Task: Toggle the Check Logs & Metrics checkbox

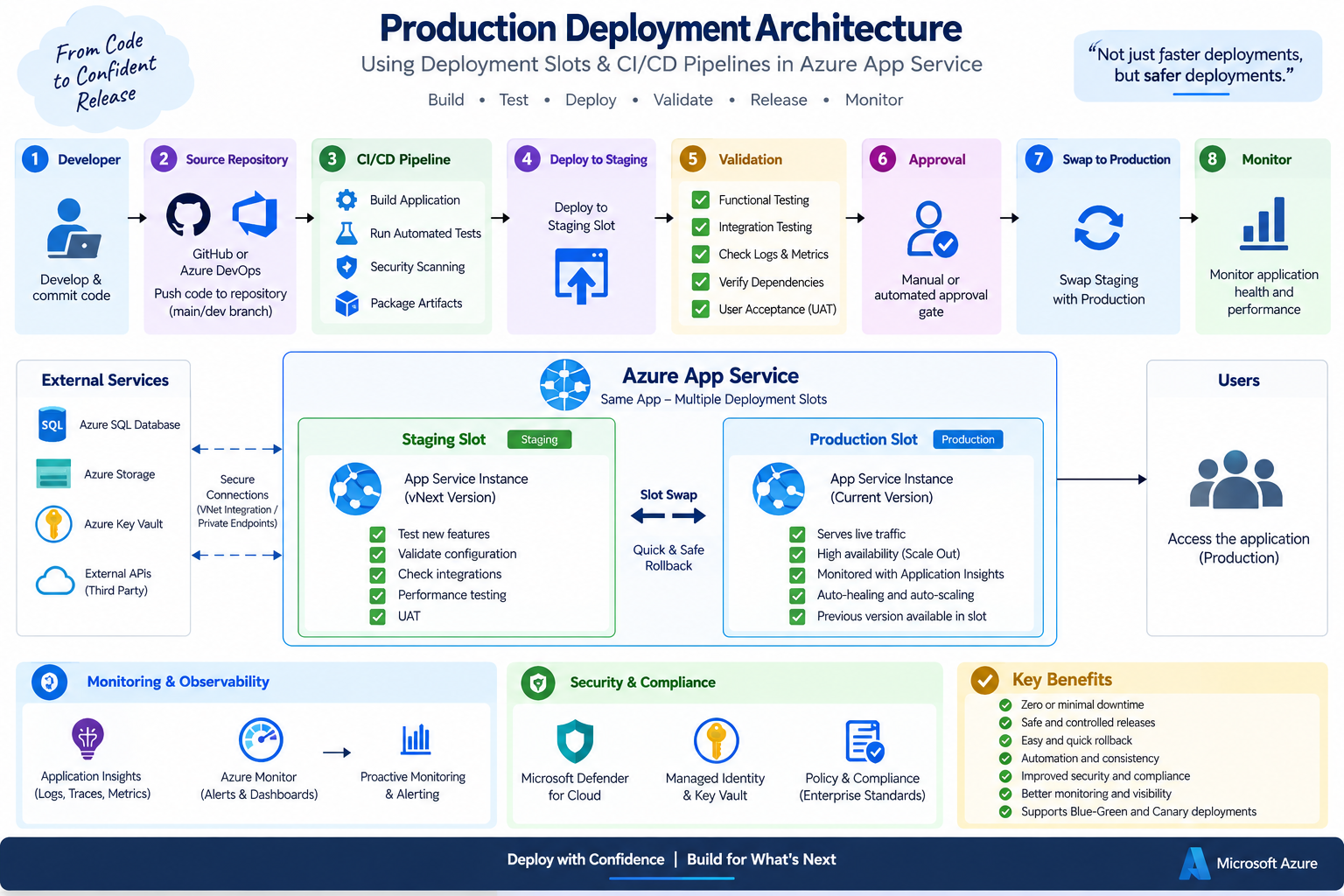Action: coord(701,254)
